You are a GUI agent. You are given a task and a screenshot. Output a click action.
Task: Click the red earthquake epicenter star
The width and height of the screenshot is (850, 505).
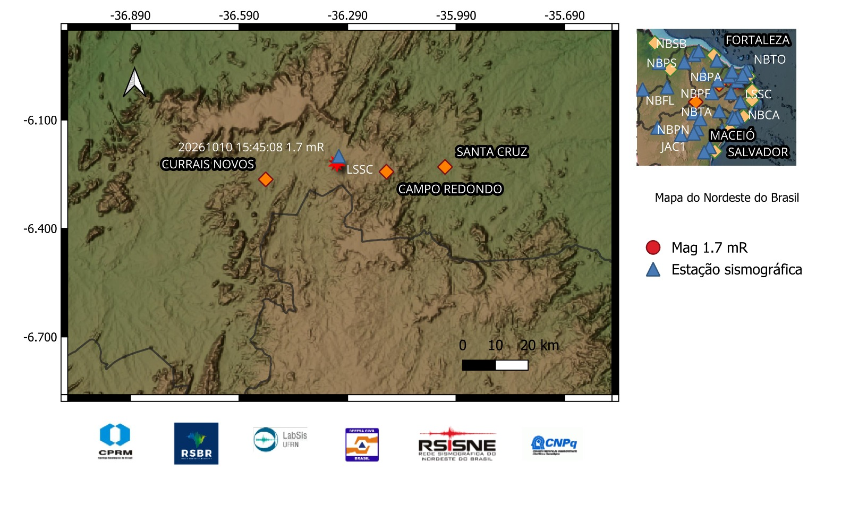[335, 165]
